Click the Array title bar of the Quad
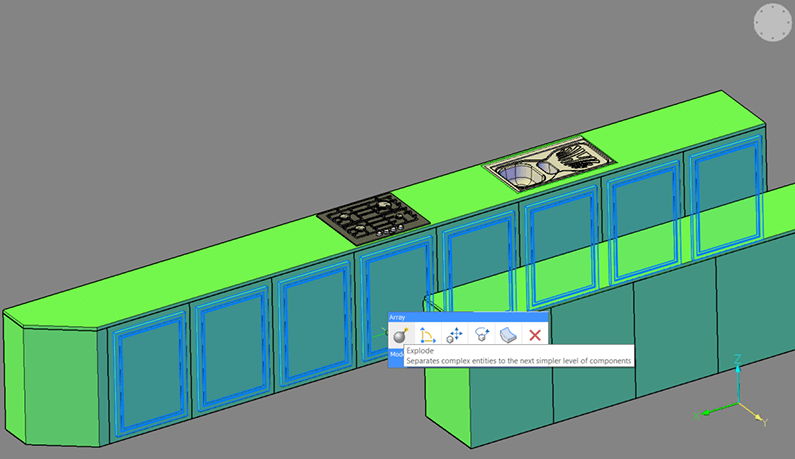The width and height of the screenshot is (795, 459). [468, 317]
